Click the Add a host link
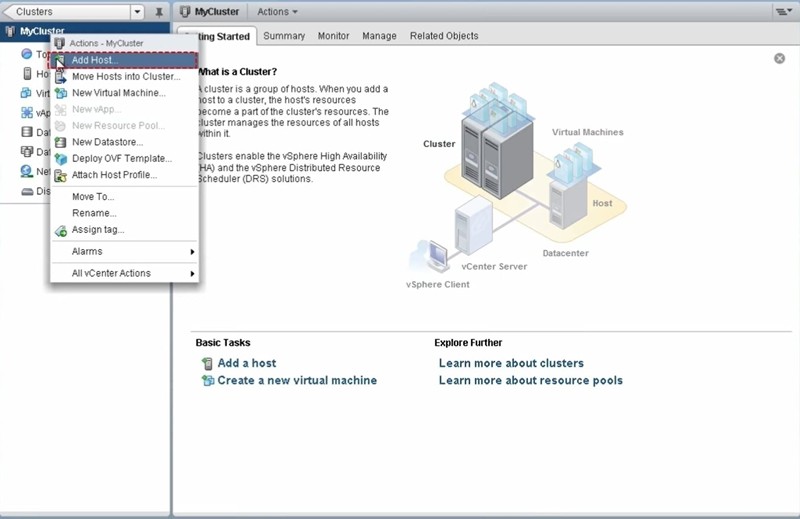 [x=246, y=363]
